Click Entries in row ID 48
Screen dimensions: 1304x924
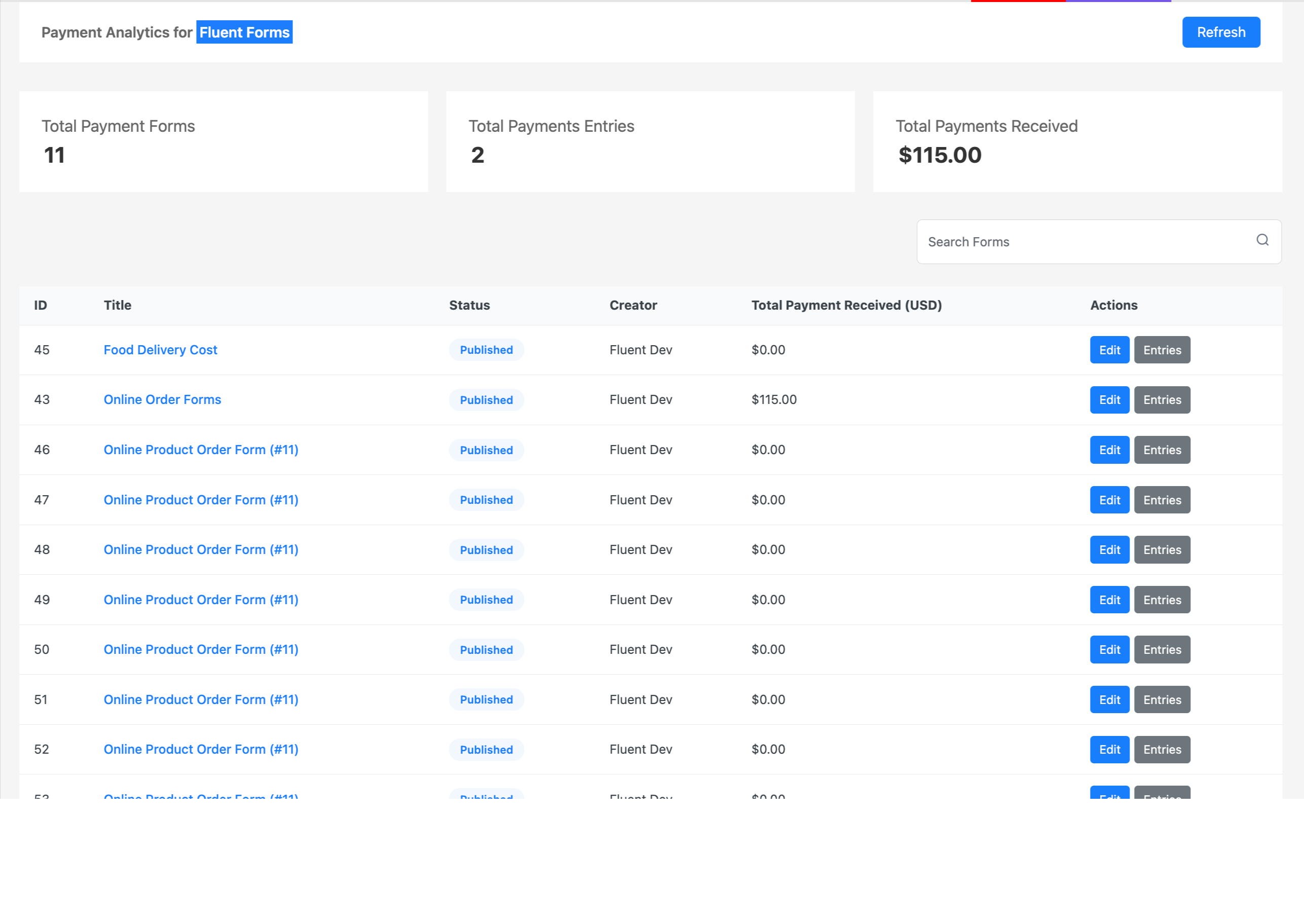[1162, 549]
